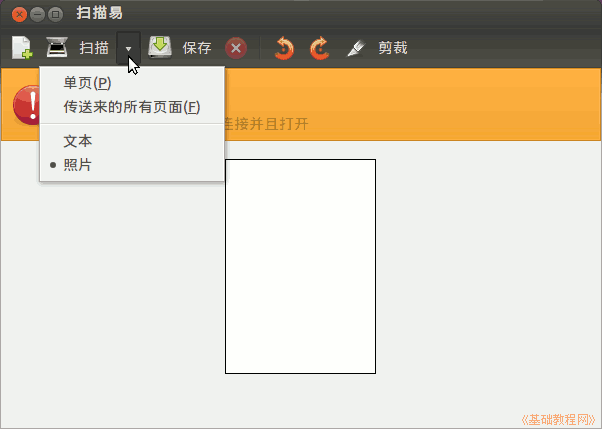Image resolution: width=602 pixels, height=429 pixels.
Task: Click the save icon with green arrow
Action: click(160, 47)
